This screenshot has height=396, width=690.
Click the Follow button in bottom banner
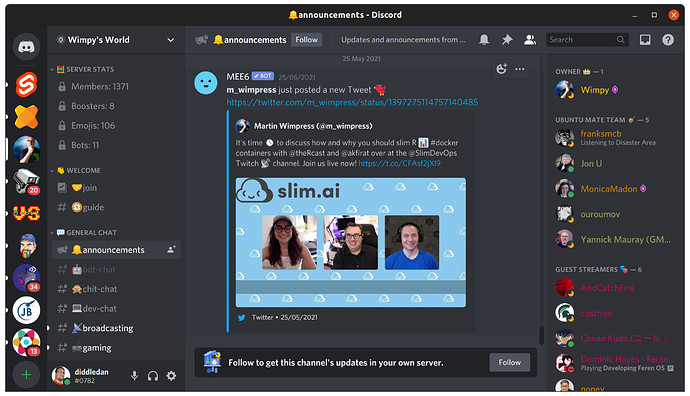tap(510, 363)
